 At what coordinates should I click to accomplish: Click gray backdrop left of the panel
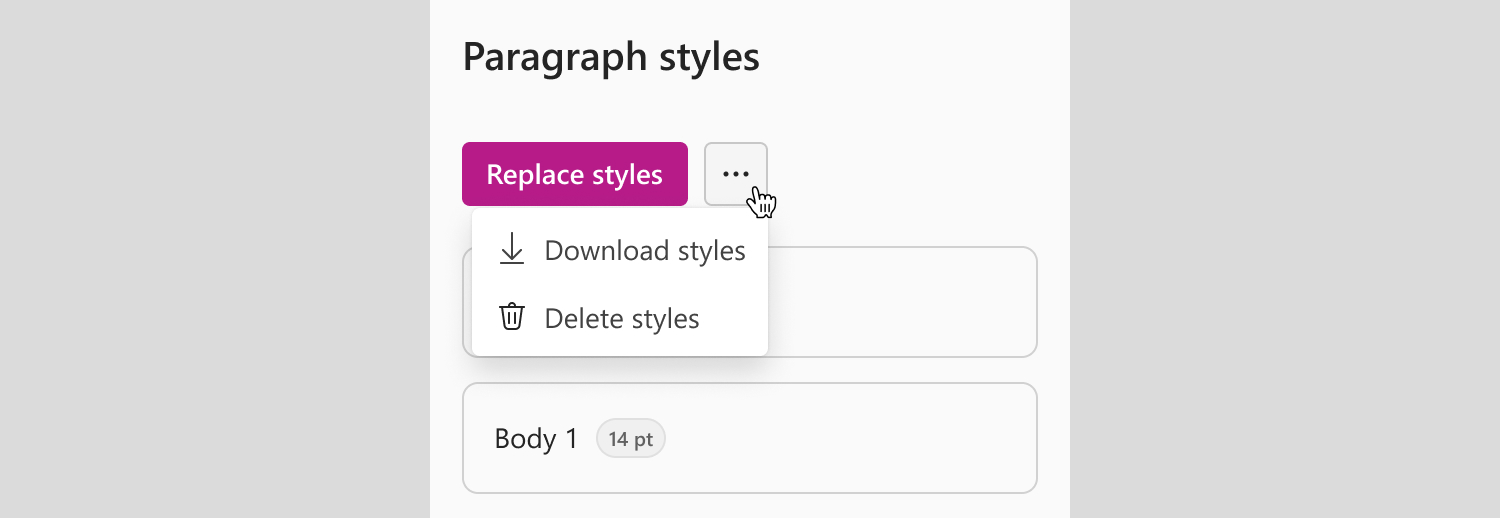point(215,259)
